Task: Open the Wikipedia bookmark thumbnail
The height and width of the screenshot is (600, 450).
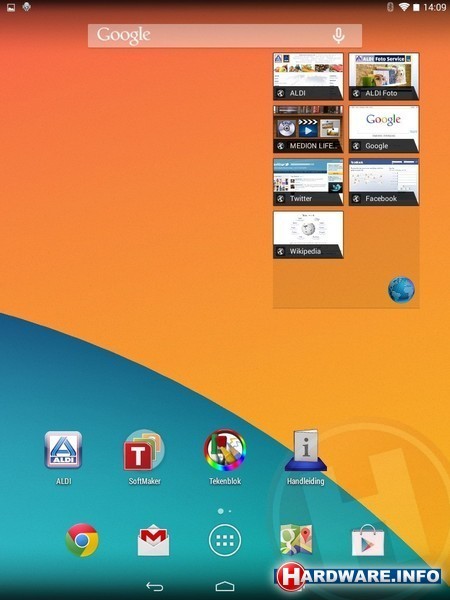Action: (x=308, y=235)
